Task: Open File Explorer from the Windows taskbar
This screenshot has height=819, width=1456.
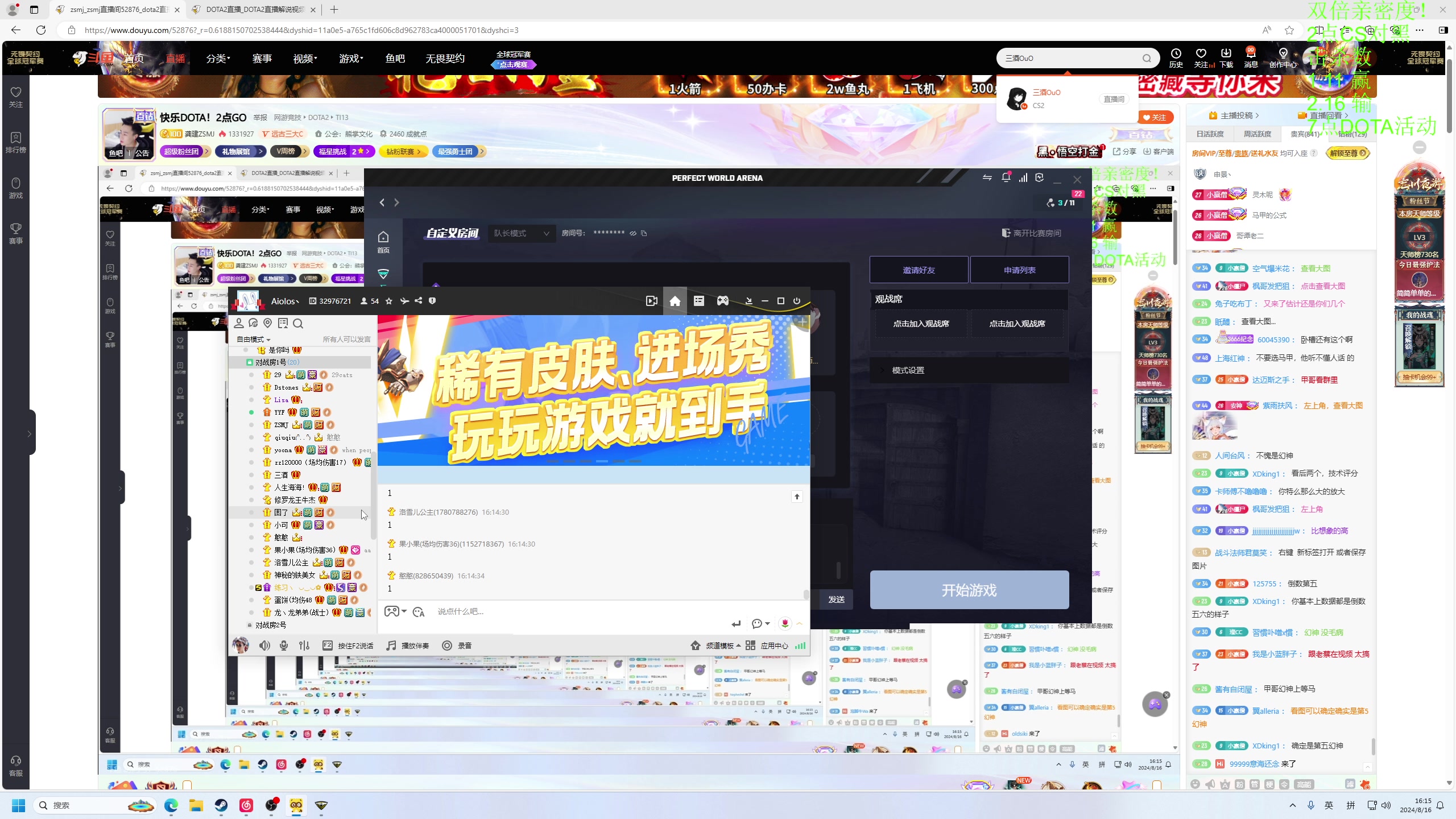Action: point(196,805)
